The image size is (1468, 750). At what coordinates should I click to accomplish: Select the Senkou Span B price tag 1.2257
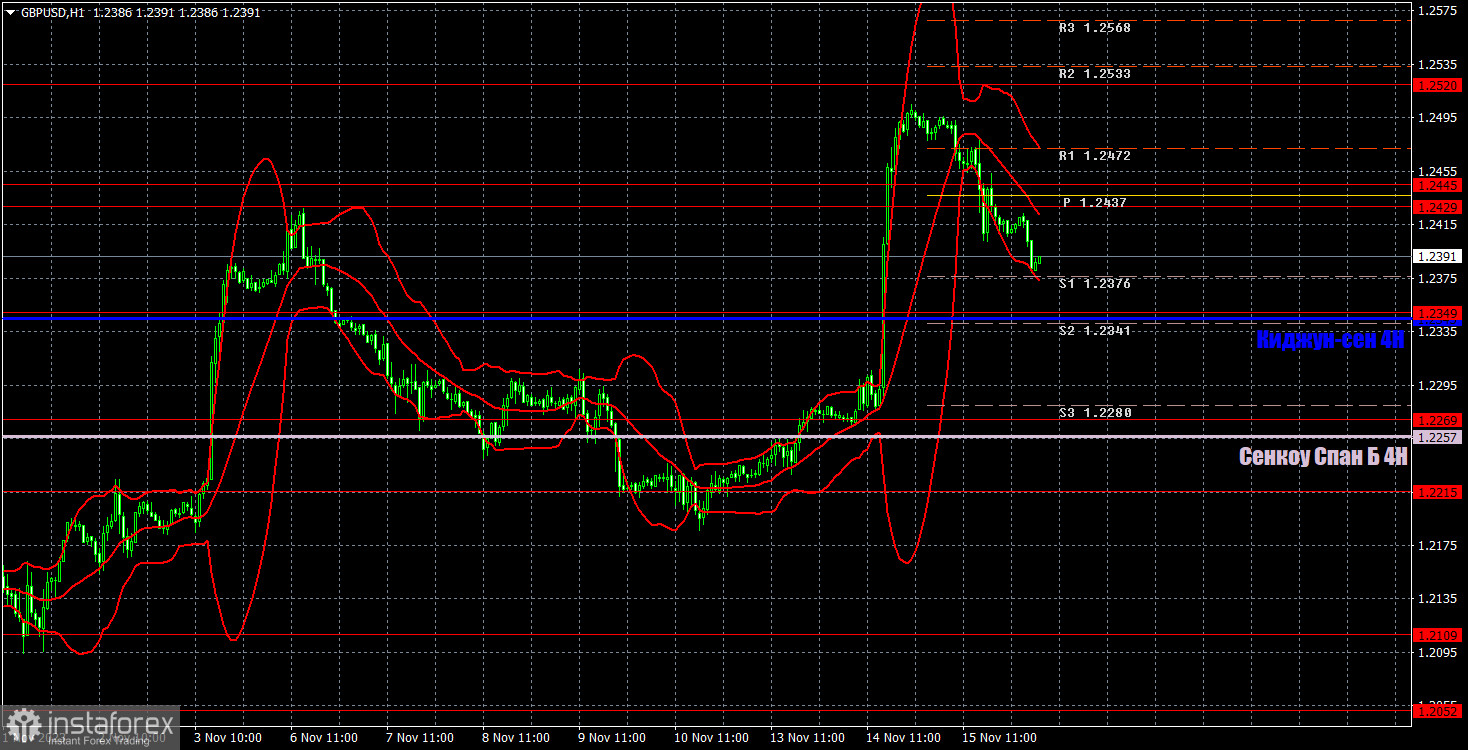point(1438,437)
